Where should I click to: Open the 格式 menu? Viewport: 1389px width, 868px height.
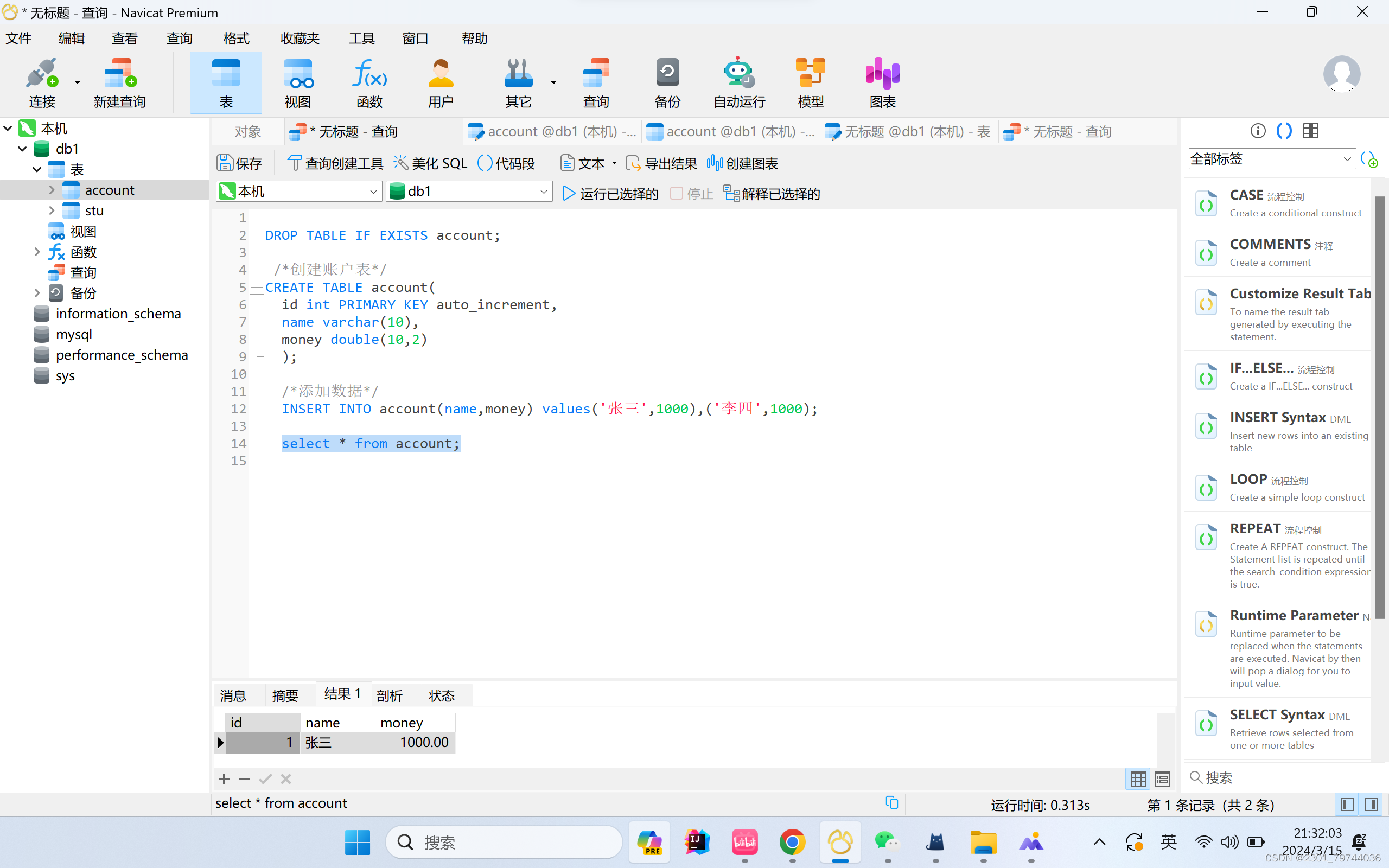pos(236,39)
